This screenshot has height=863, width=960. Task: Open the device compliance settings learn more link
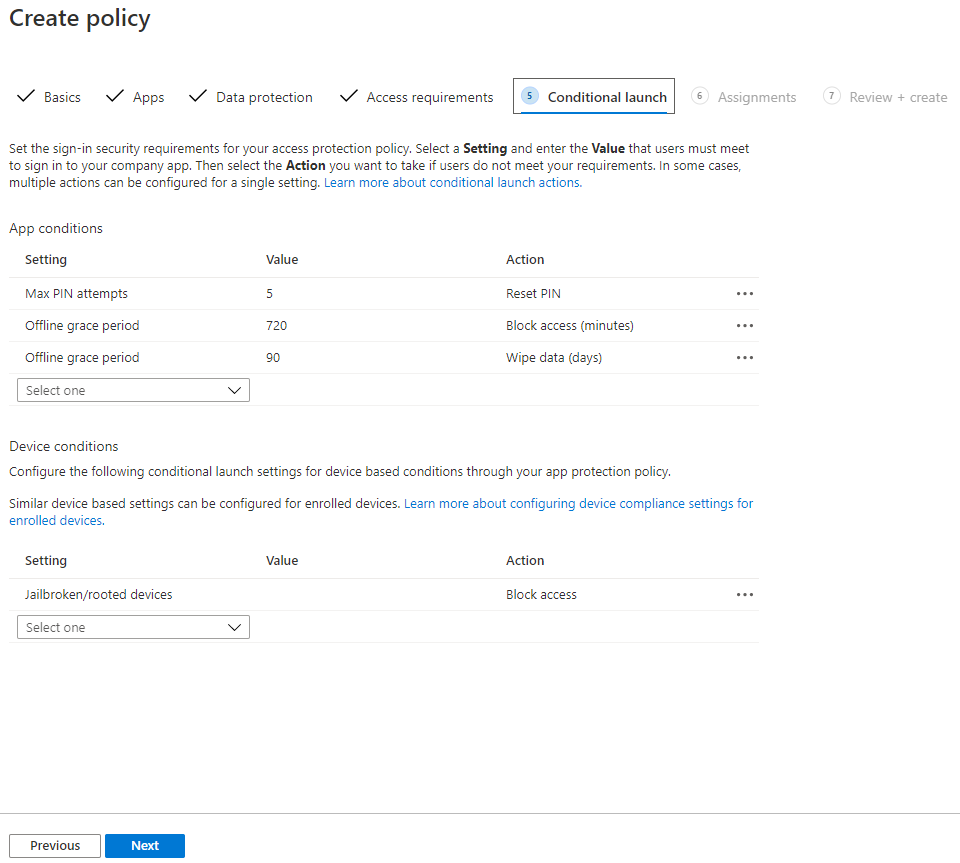(578, 503)
